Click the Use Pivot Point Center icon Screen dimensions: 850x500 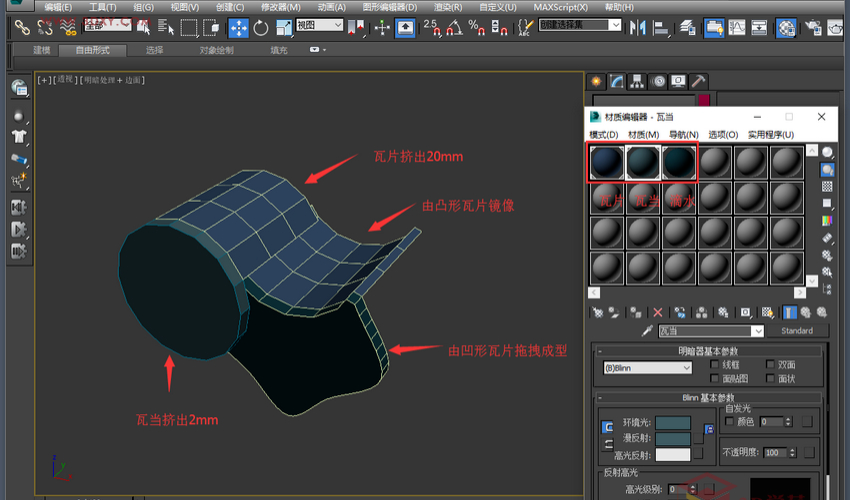coord(356,27)
